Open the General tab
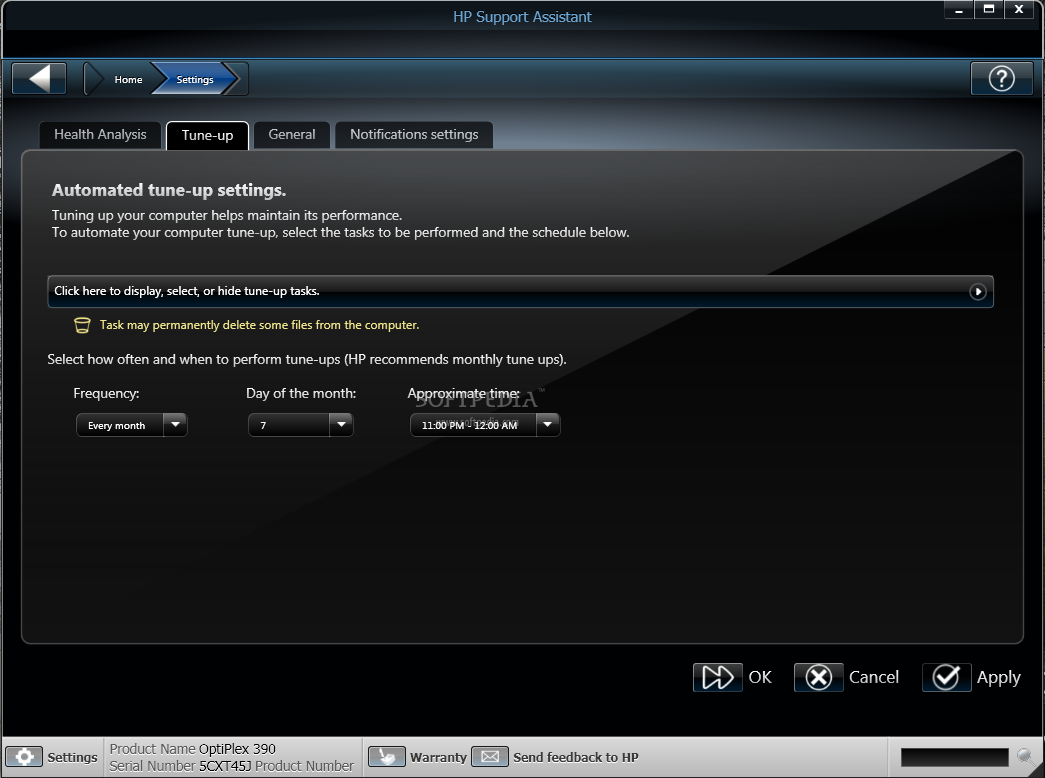 (x=292, y=135)
